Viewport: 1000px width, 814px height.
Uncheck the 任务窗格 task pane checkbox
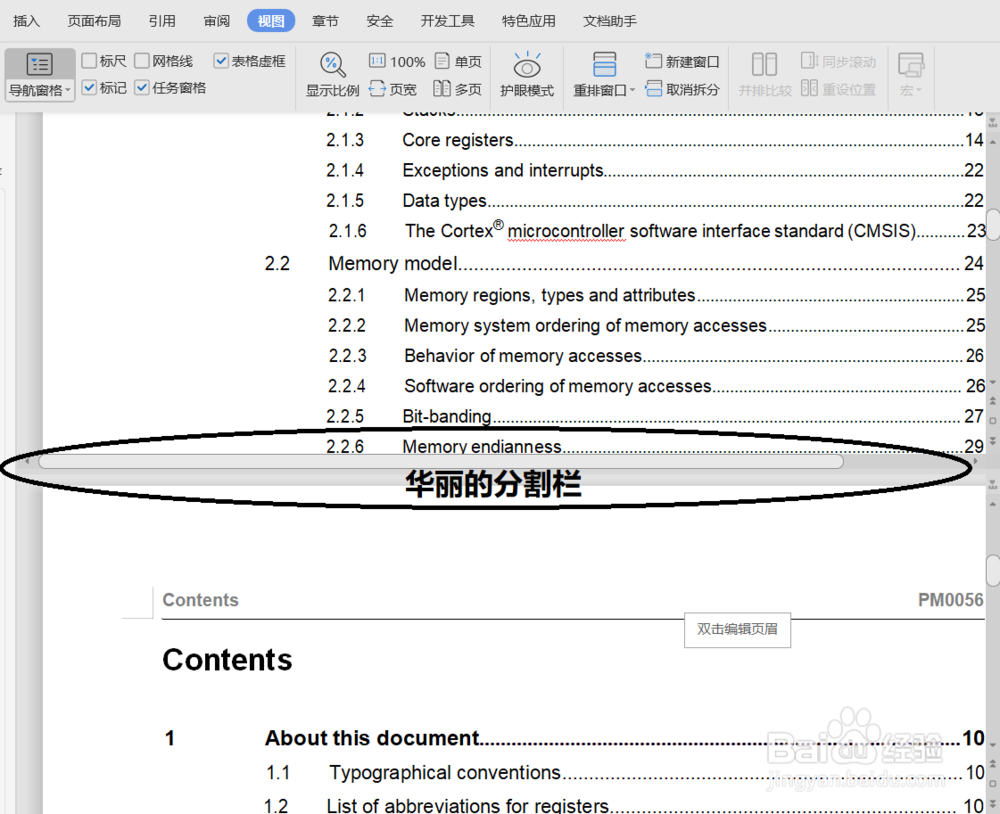(142, 87)
